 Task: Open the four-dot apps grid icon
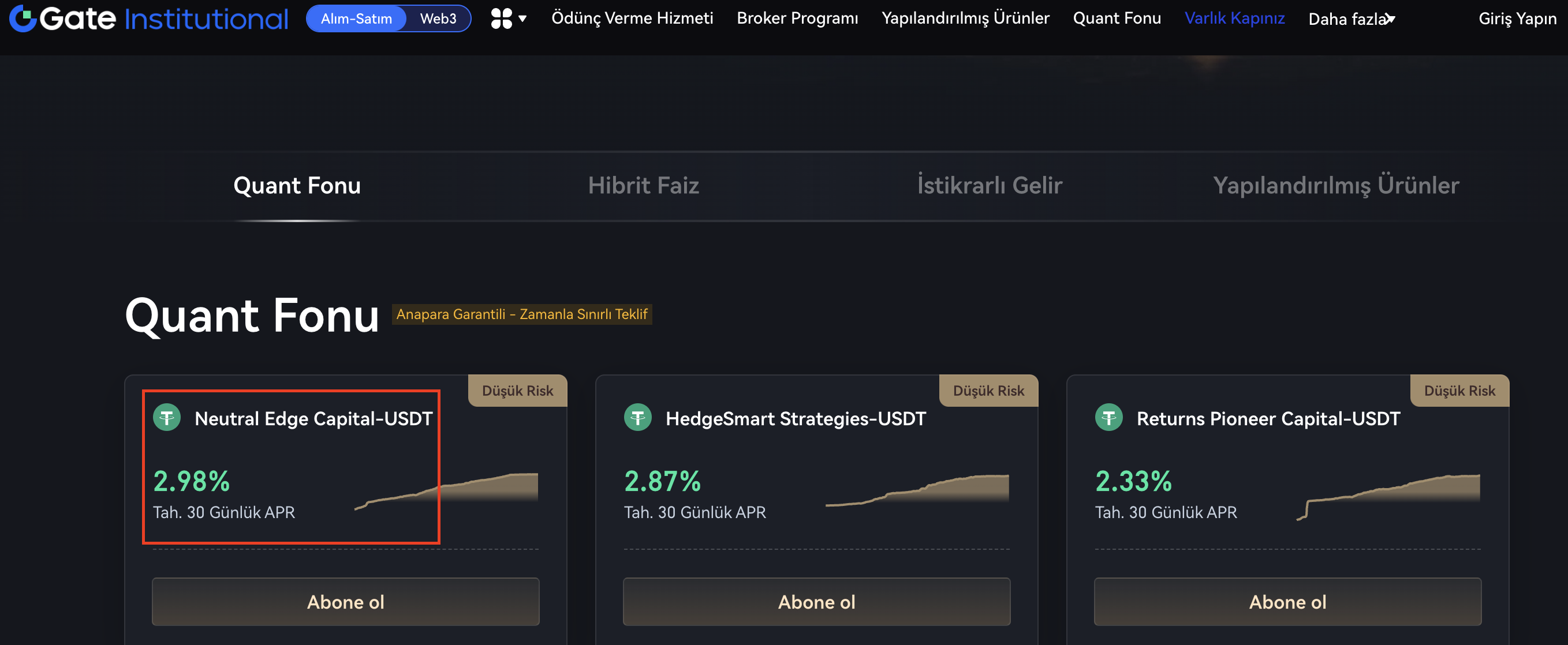(x=501, y=18)
